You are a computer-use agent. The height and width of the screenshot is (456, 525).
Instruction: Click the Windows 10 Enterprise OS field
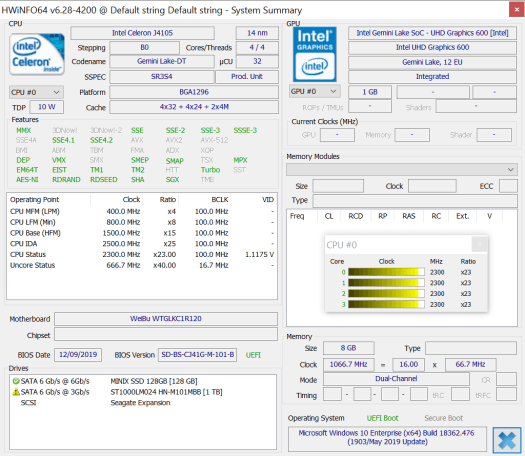click(387, 438)
